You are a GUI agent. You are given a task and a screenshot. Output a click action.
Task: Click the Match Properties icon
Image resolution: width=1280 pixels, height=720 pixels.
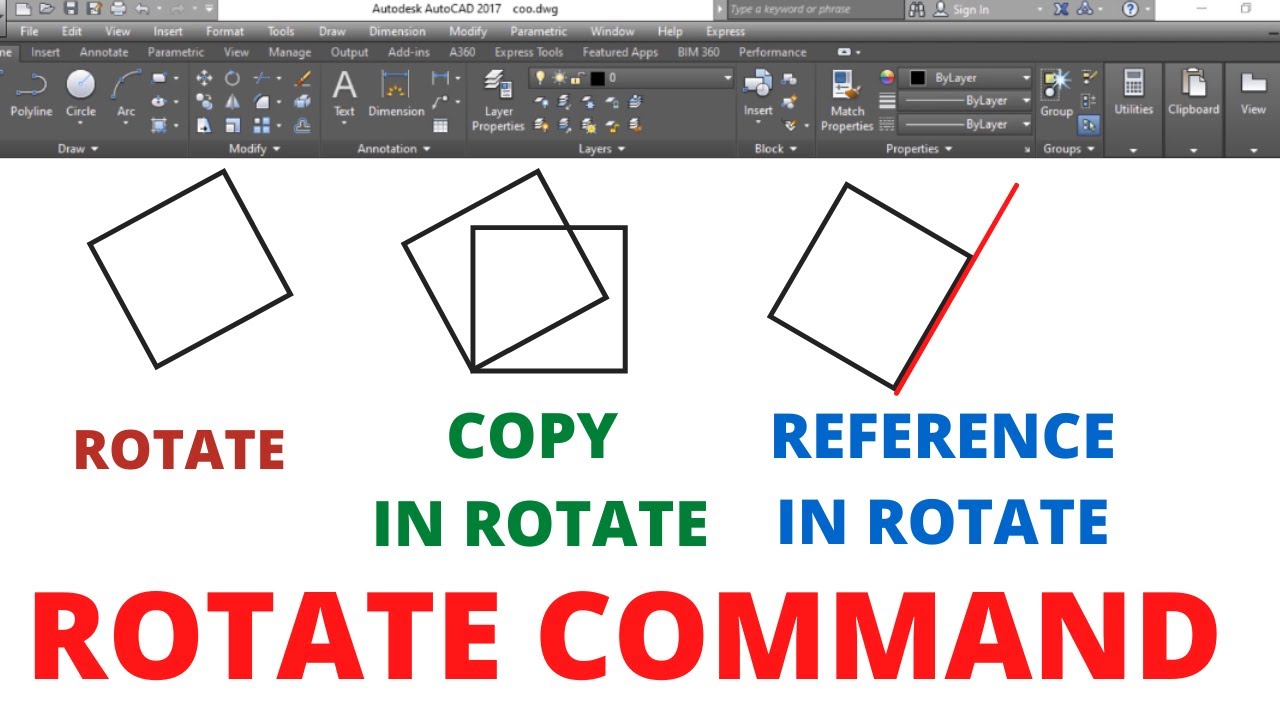tap(847, 101)
